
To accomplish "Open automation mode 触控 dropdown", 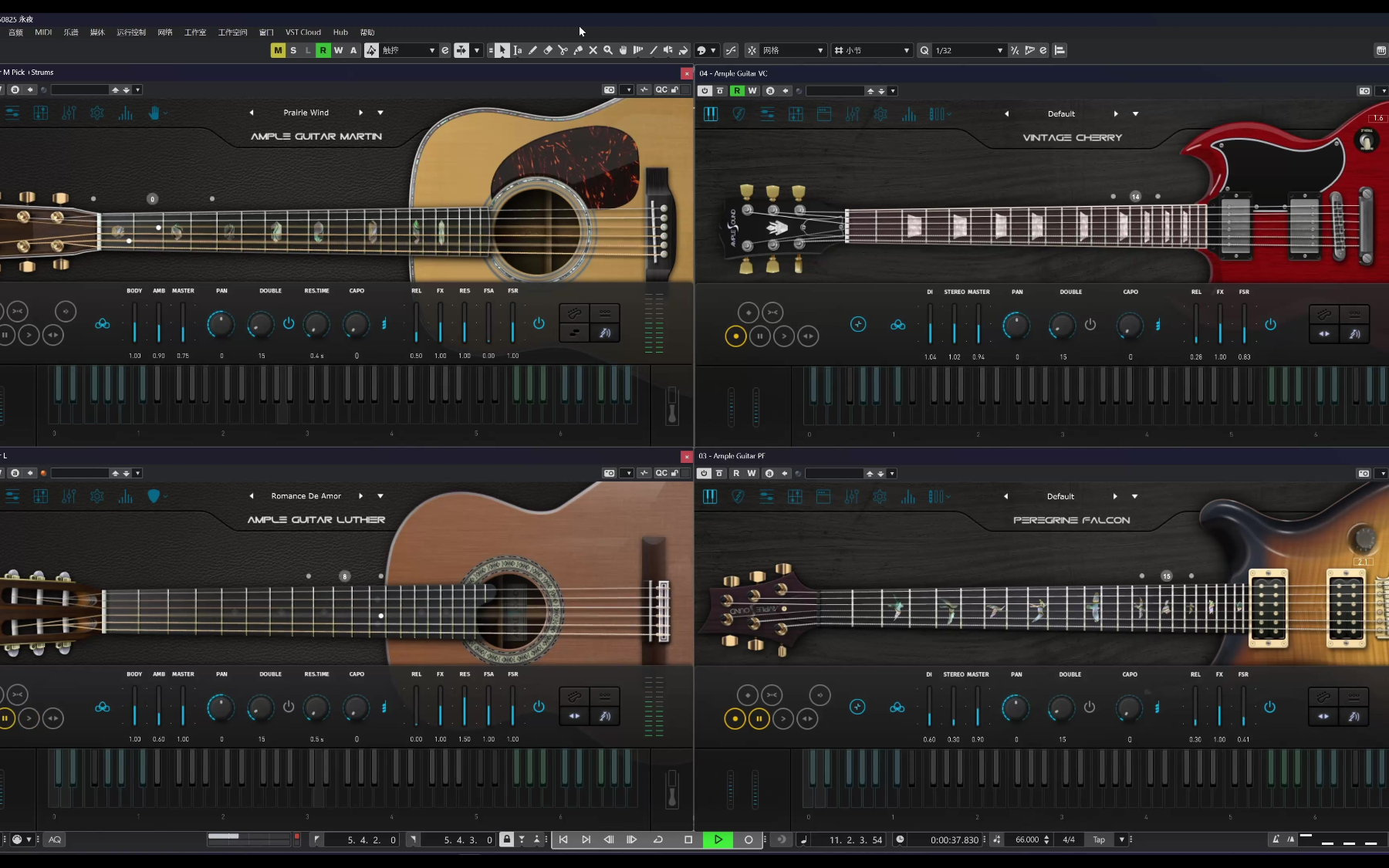I will tap(409, 50).
